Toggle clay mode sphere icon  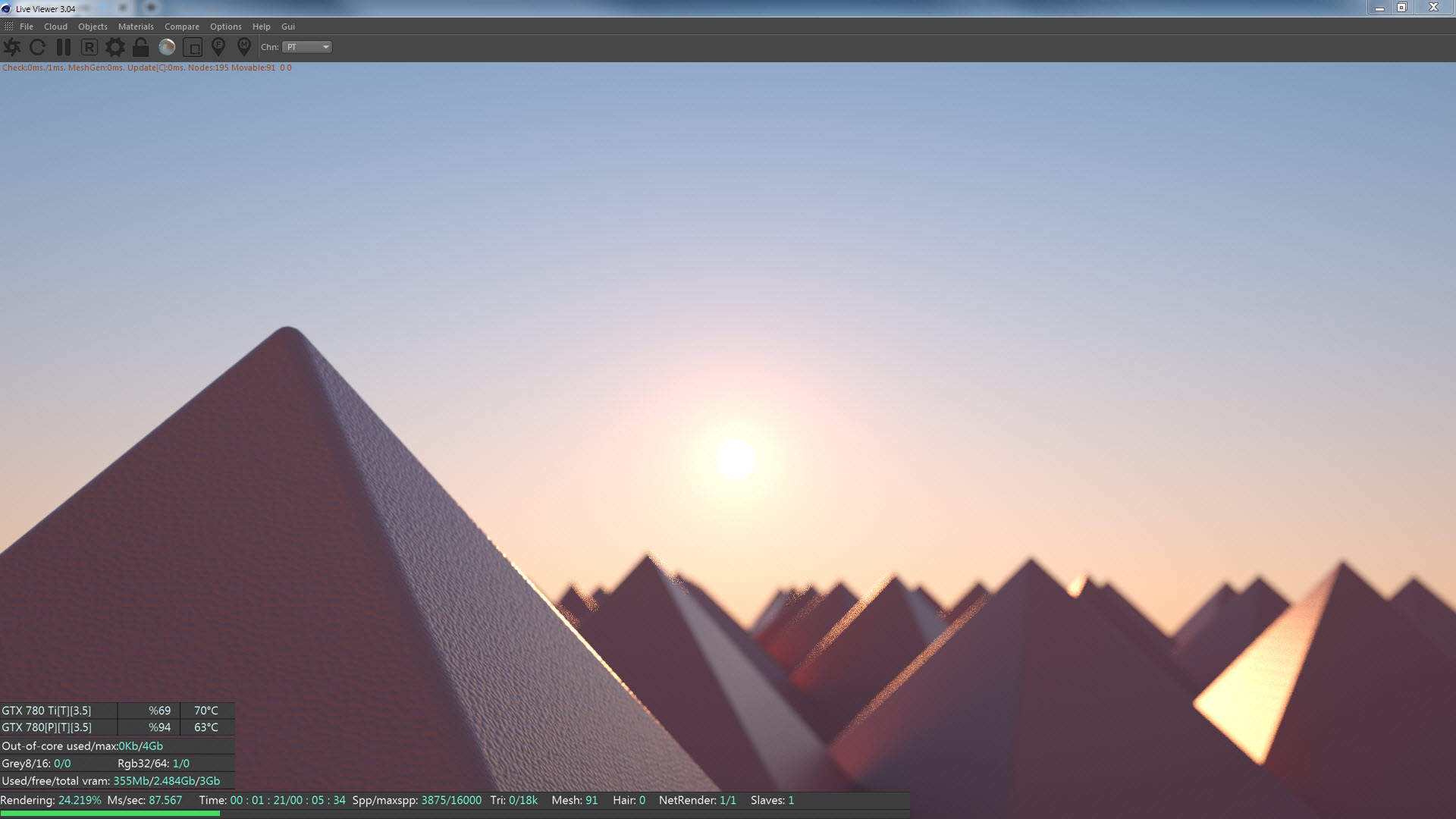(x=167, y=47)
